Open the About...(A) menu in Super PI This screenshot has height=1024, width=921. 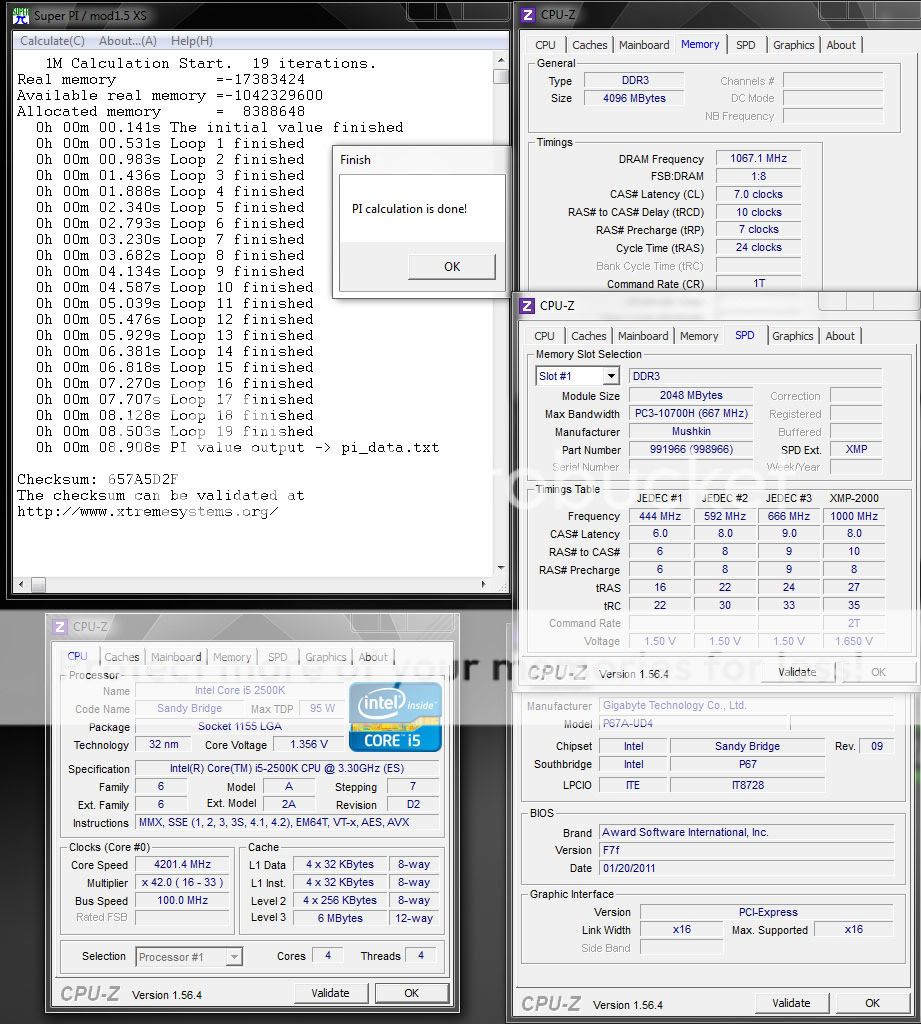point(127,40)
